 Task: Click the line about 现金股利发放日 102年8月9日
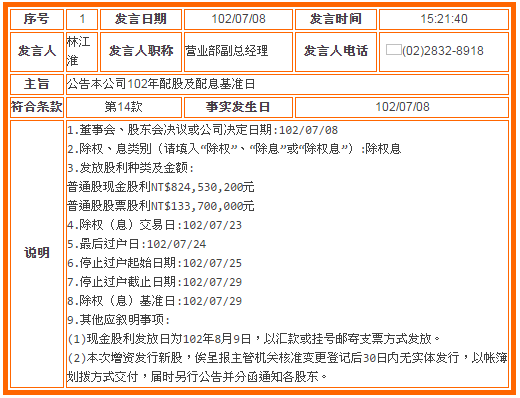pyautogui.click(x=253, y=339)
